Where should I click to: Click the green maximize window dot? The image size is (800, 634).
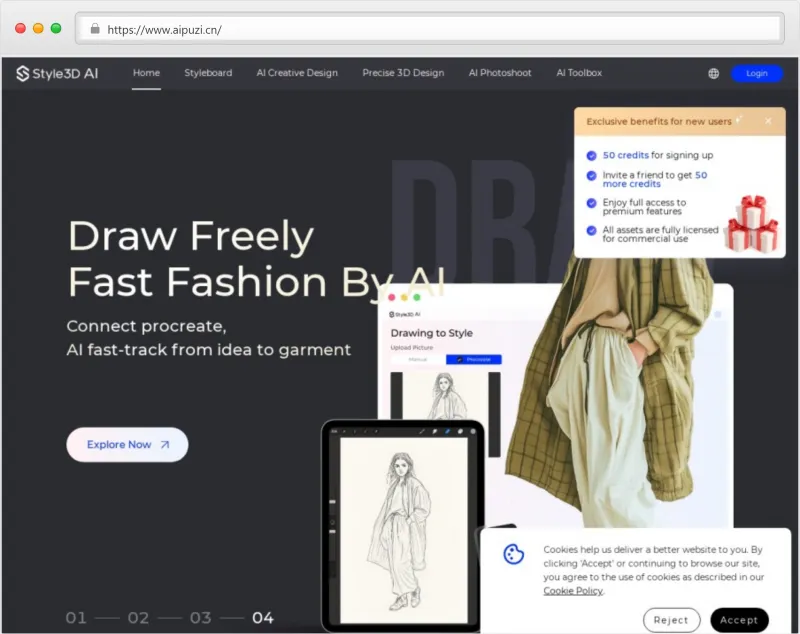click(56, 29)
